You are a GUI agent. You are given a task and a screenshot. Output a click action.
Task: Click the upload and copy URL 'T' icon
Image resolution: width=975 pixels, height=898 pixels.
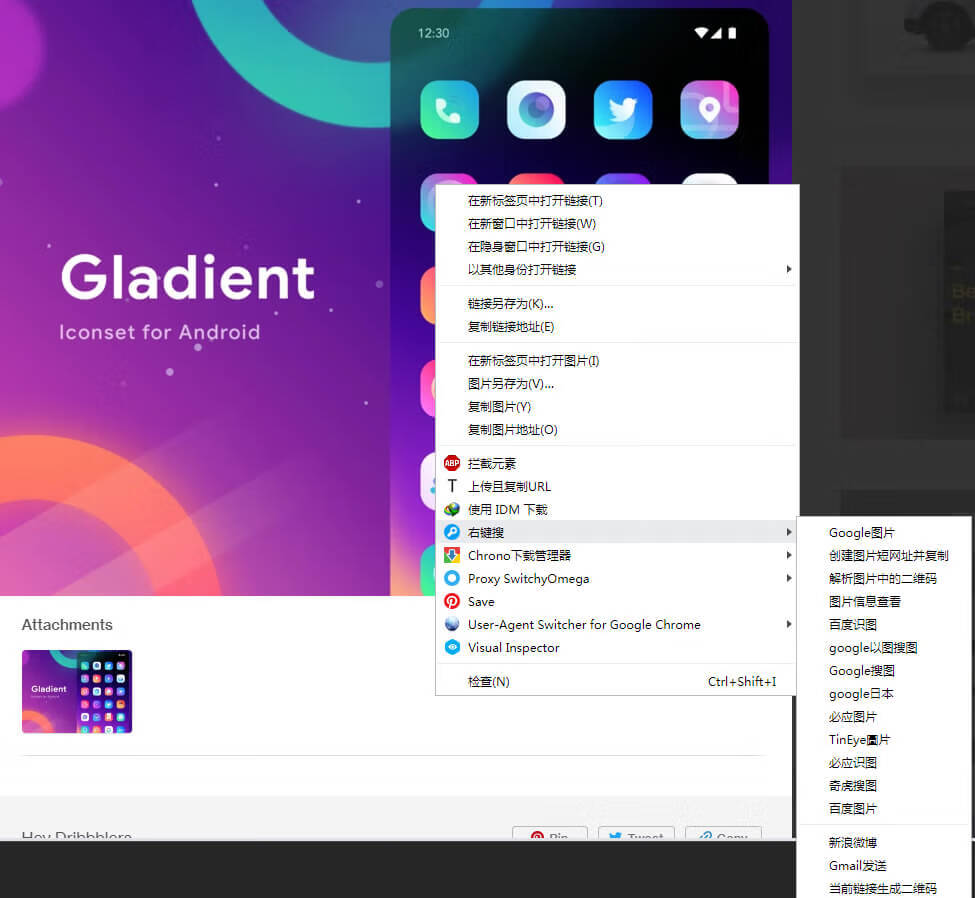(452, 486)
